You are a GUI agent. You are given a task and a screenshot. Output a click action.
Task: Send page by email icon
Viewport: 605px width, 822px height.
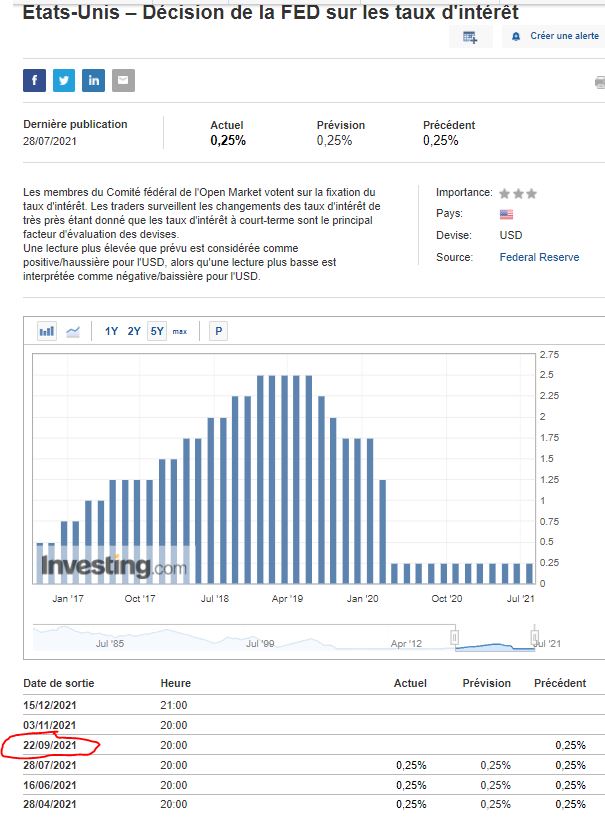[123, 80]
